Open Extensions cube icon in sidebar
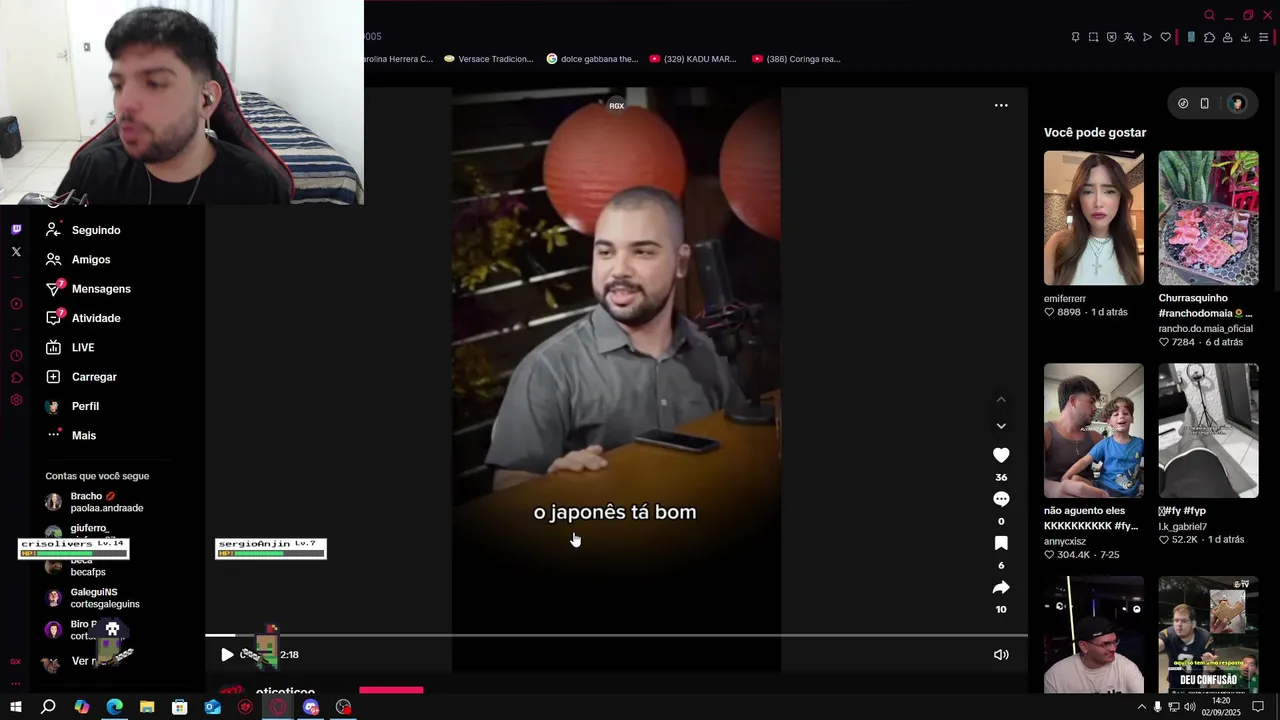Image resolution: width=1280 pixels, height=720 pixels. pyautogui.click(x=16, y=378)
